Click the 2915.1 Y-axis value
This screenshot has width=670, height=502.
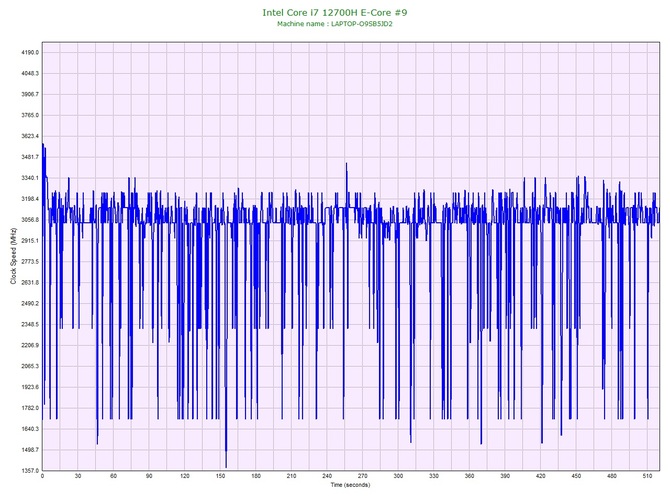click(x=30, y=241)
